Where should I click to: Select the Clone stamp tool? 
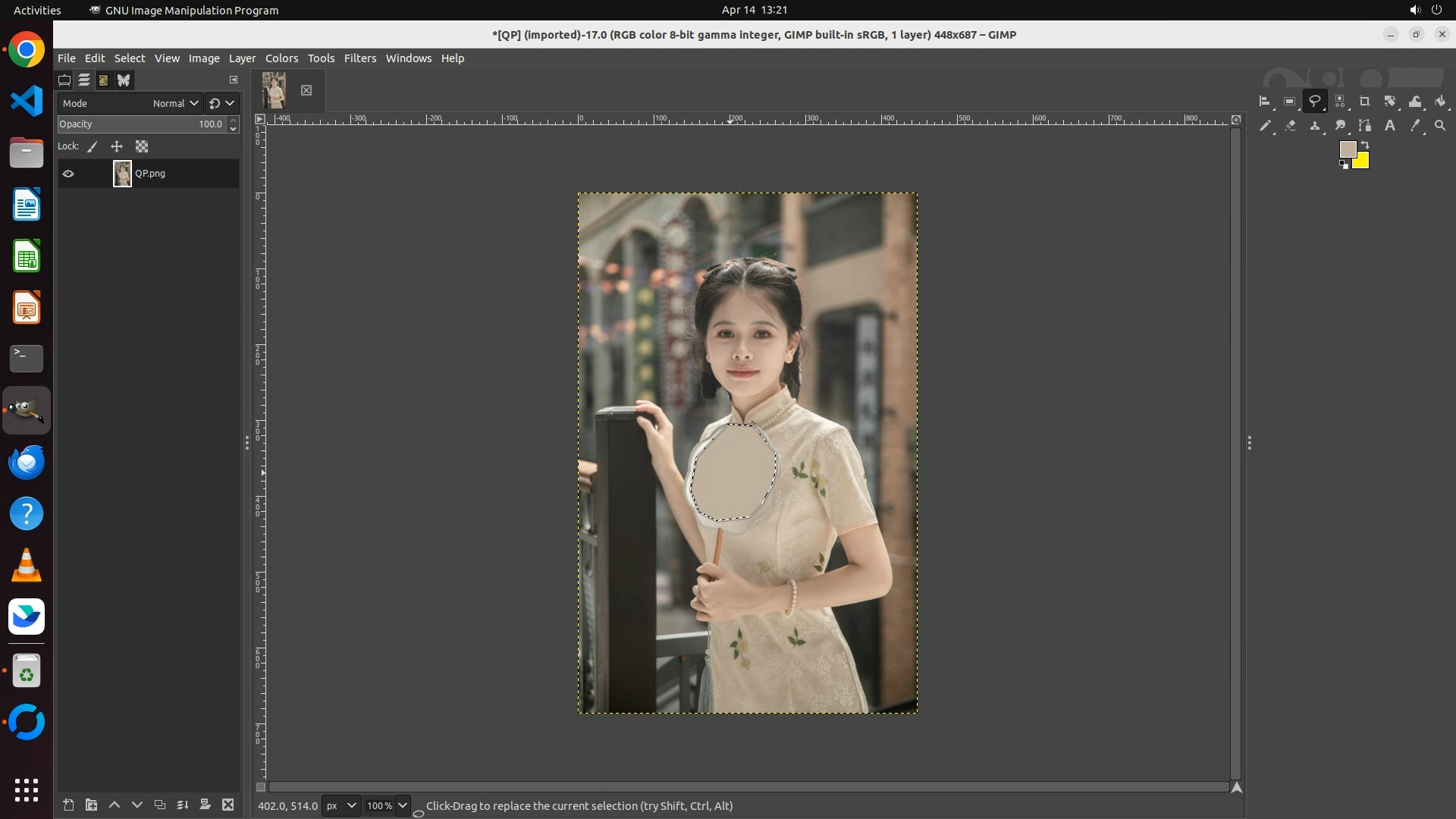point(1315,126)
